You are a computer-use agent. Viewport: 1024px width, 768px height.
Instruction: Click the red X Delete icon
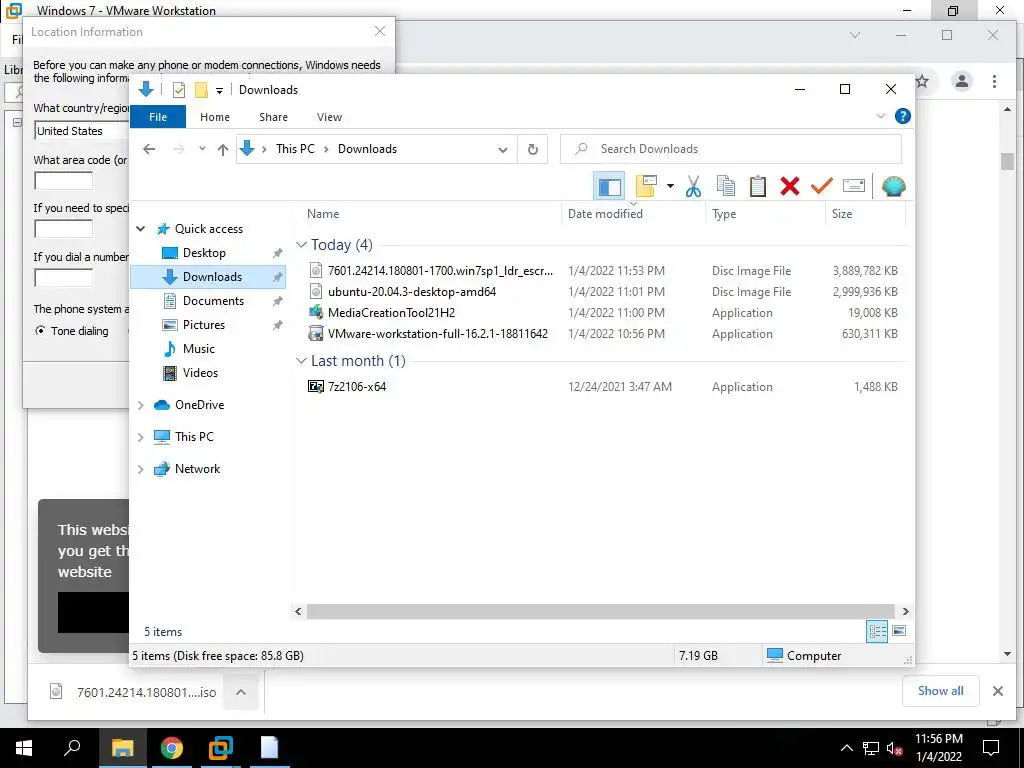click(790, 187)
